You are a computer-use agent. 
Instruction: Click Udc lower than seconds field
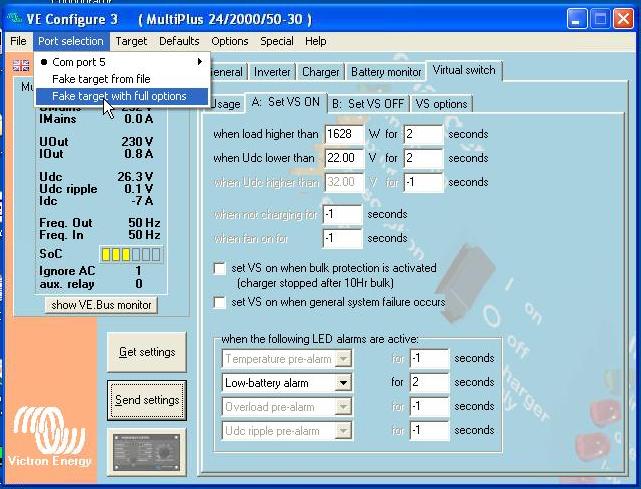[423, 158]
